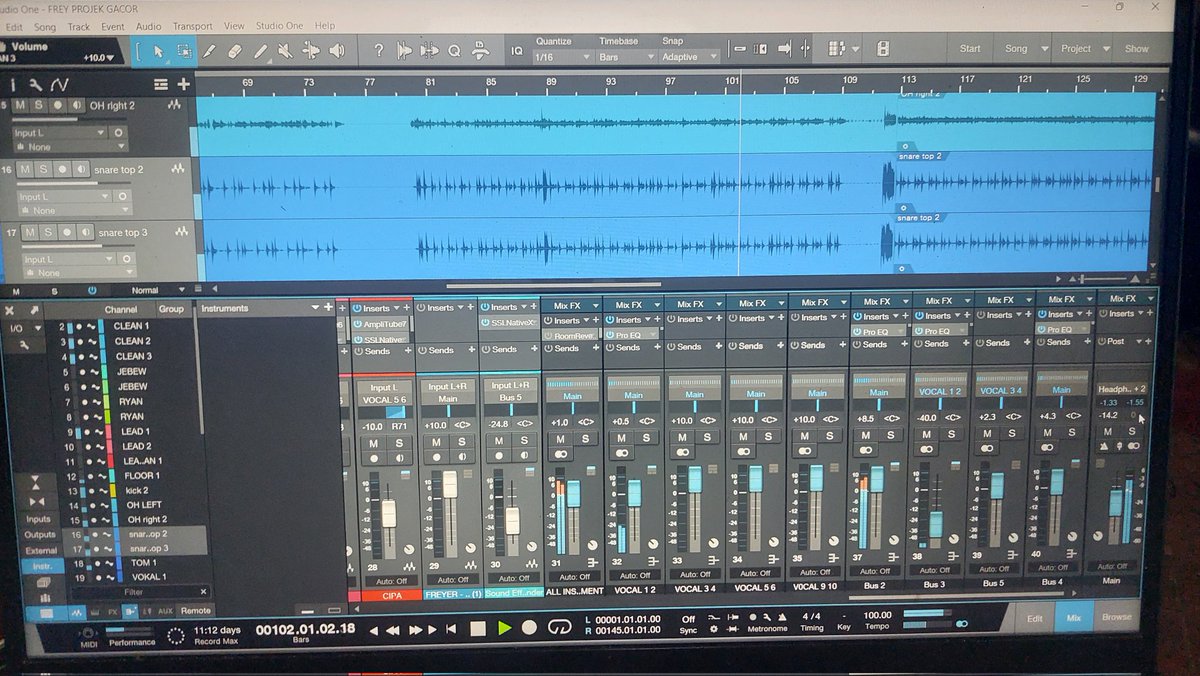Switch to the Mix view tab
This screenshot has height=676, width=1200.
click(x=1074, y=618)
